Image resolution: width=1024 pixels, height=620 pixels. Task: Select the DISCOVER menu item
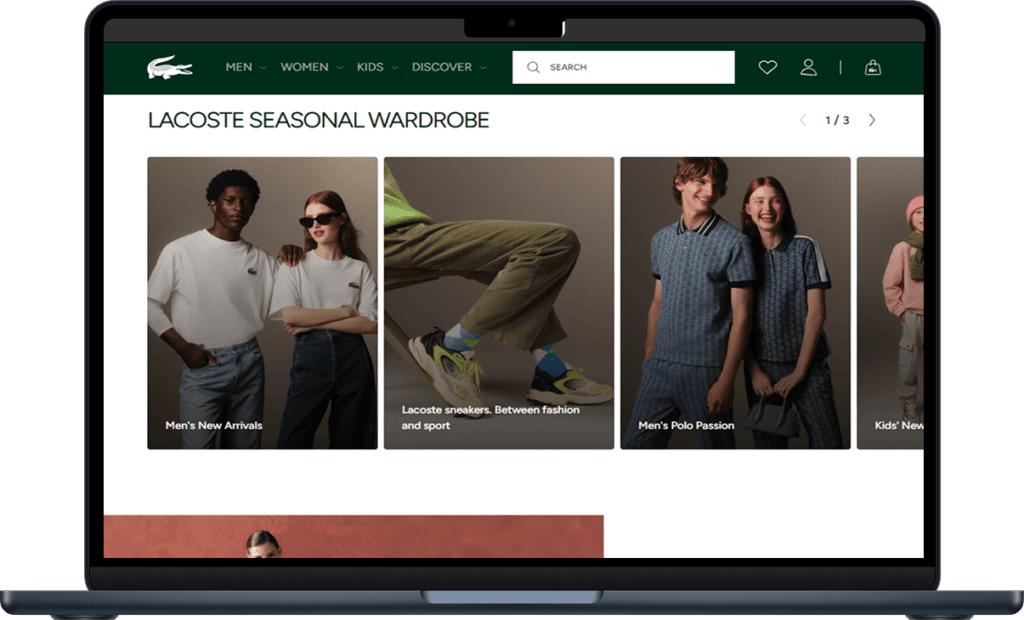[x=441, y=67]
